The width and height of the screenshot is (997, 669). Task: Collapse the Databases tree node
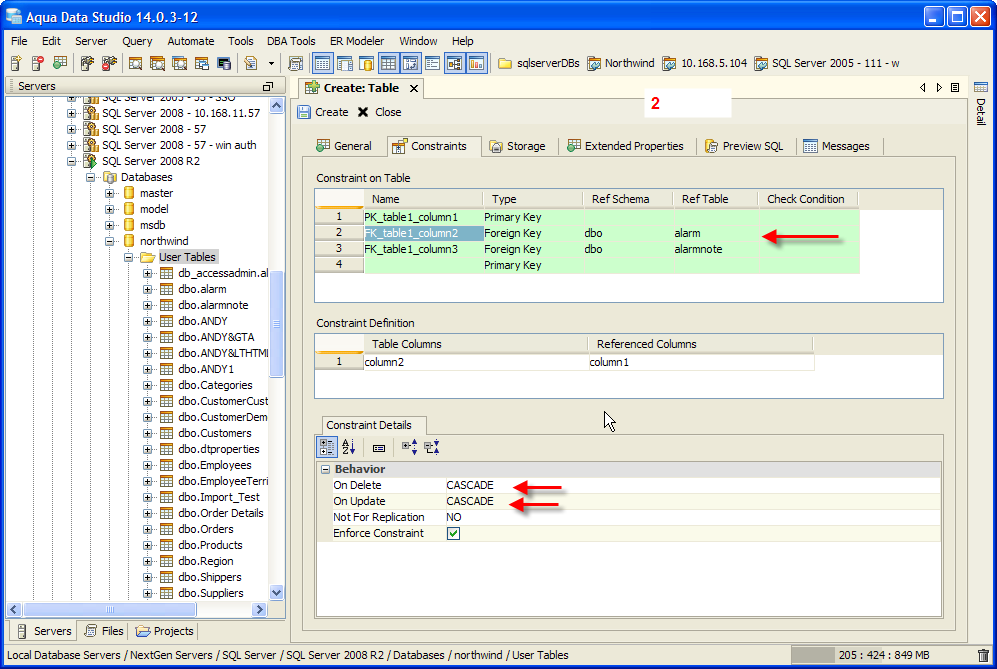[x=90, y=177]
